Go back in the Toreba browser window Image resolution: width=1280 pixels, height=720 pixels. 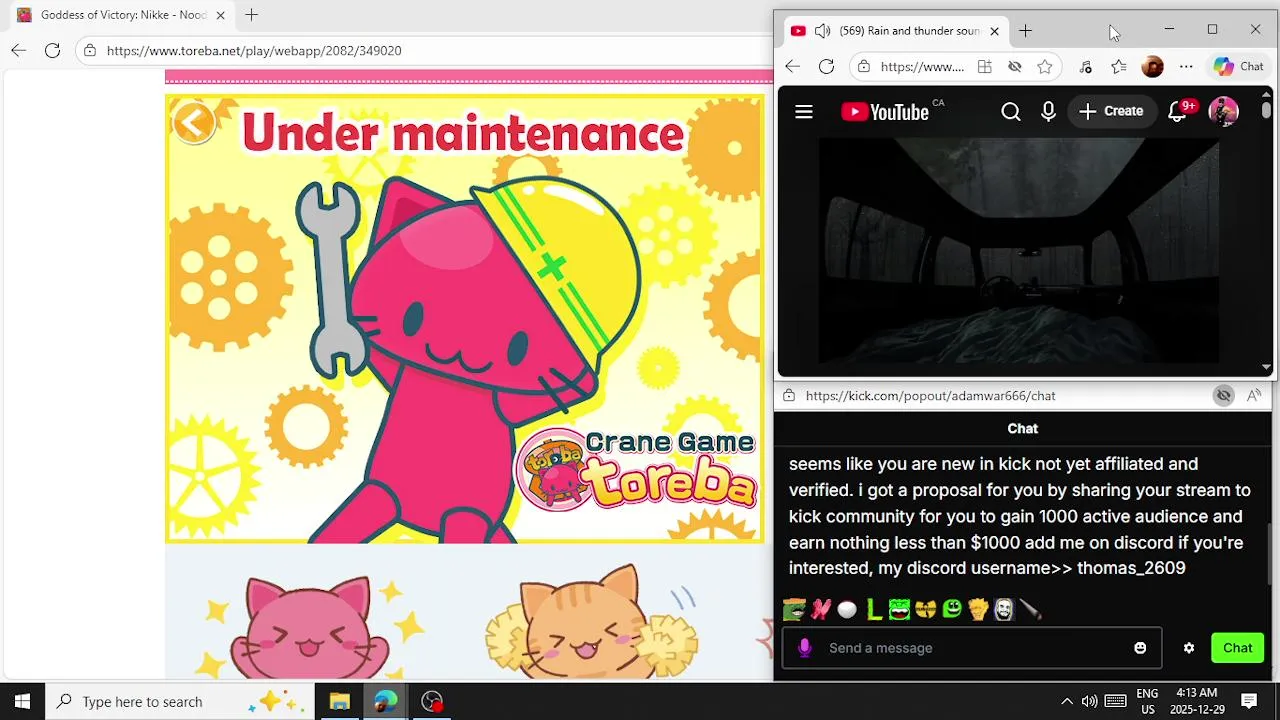19,51
